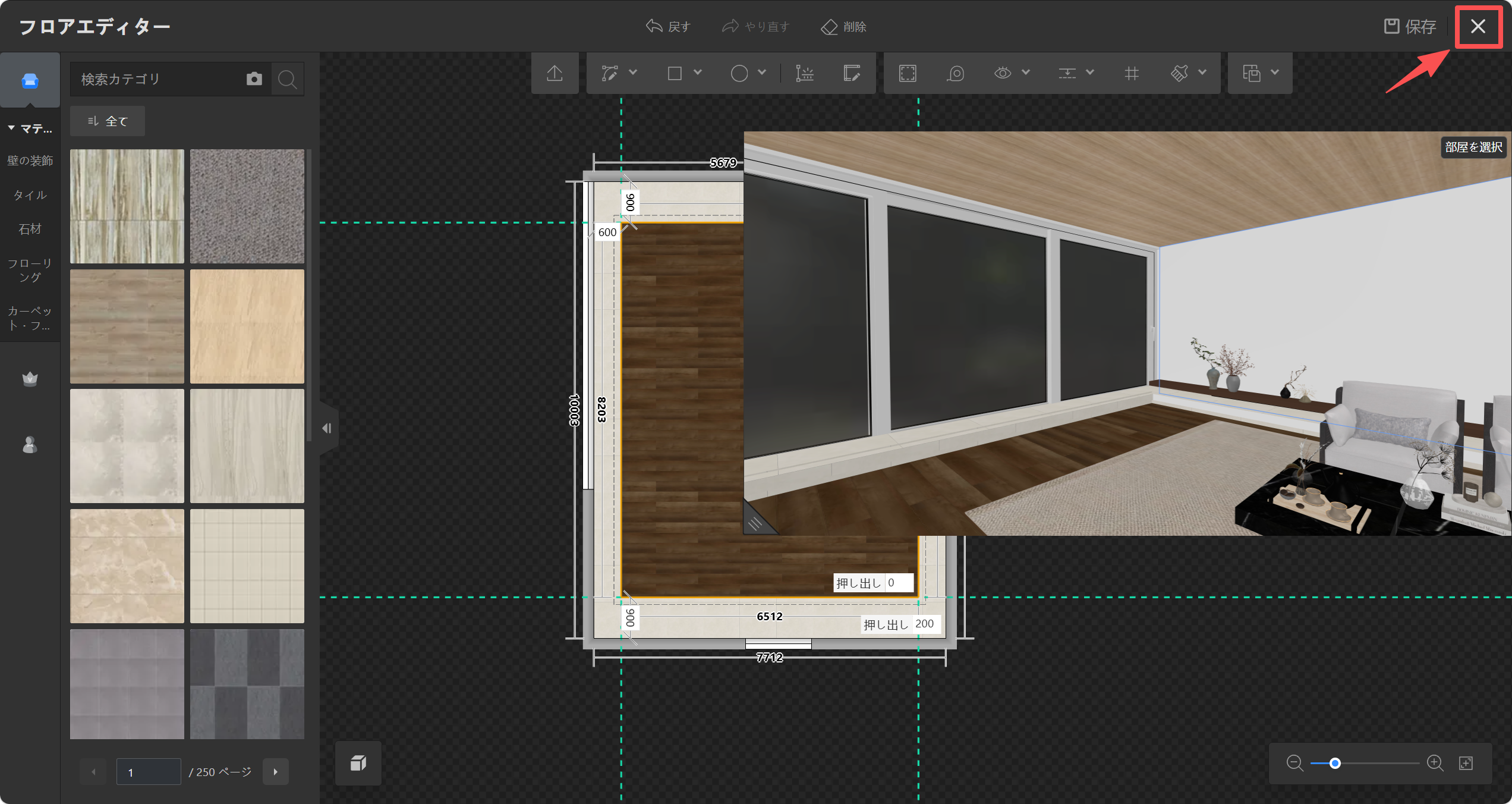Toggle the eye visibility icon
Image resolution: width=1512 pixels, height=804 pixels.
[1003, 73]
